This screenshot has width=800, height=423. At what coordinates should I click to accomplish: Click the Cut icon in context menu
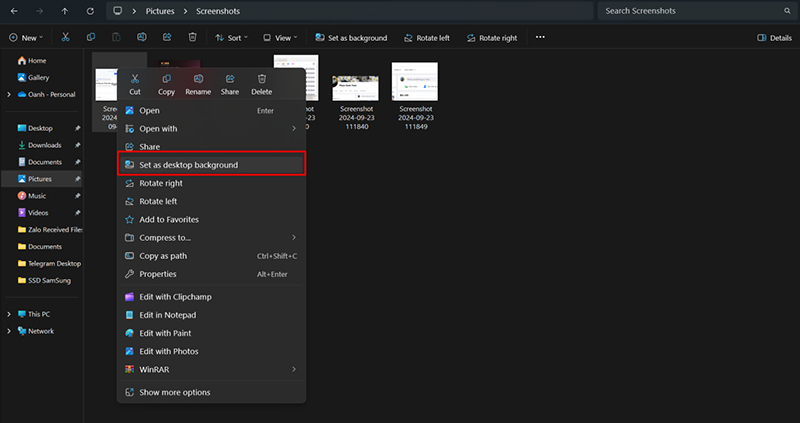click(x=135, y=79)
